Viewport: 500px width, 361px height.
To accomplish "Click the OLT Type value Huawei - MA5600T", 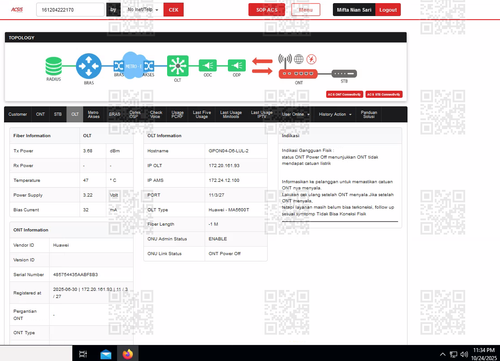I will coord(229,210).
